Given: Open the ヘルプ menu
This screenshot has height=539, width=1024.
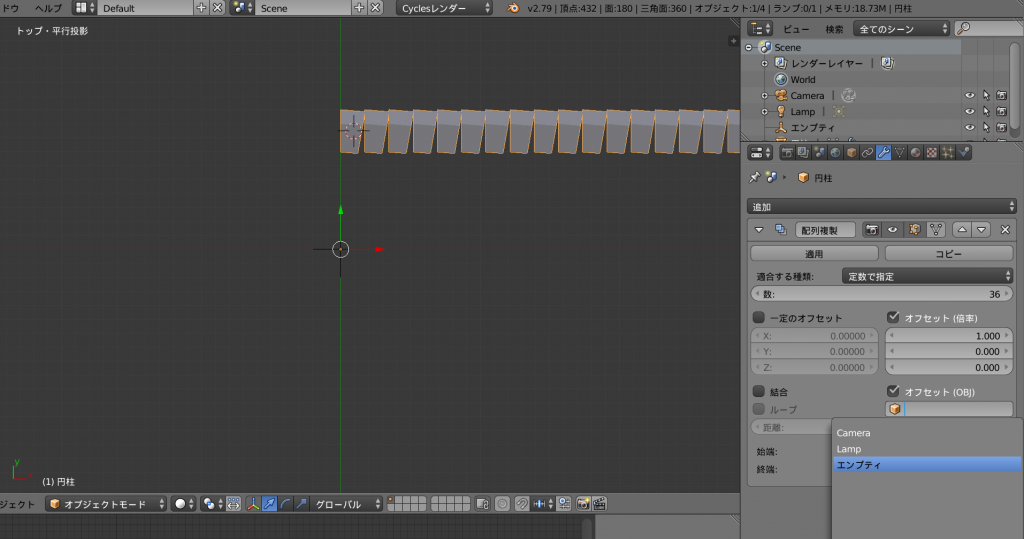Looking at the screenshot, I should click(x=48, y=8).
